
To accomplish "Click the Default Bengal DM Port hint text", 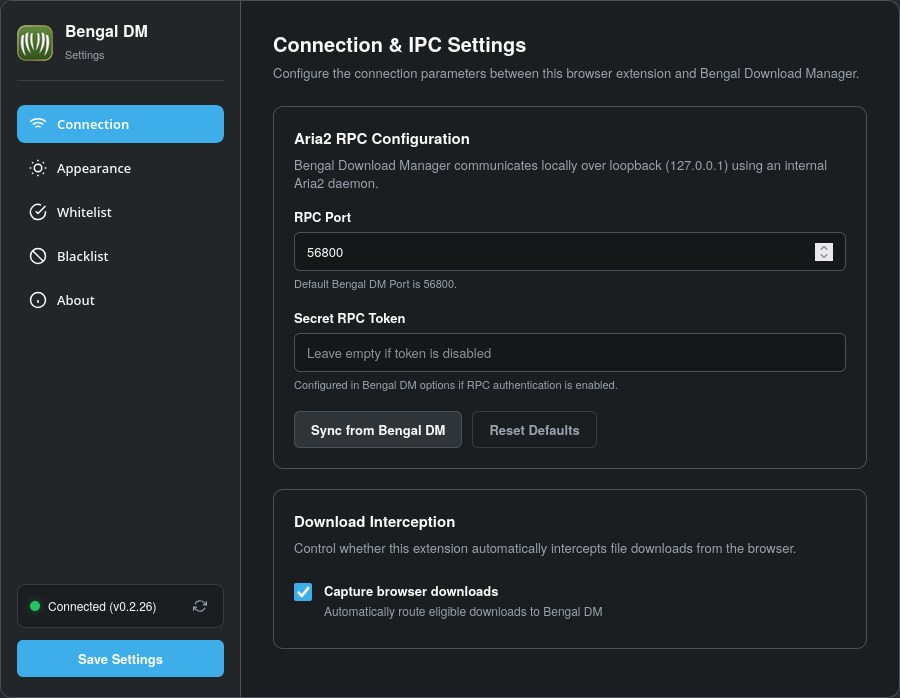I will tap(375, 284).
